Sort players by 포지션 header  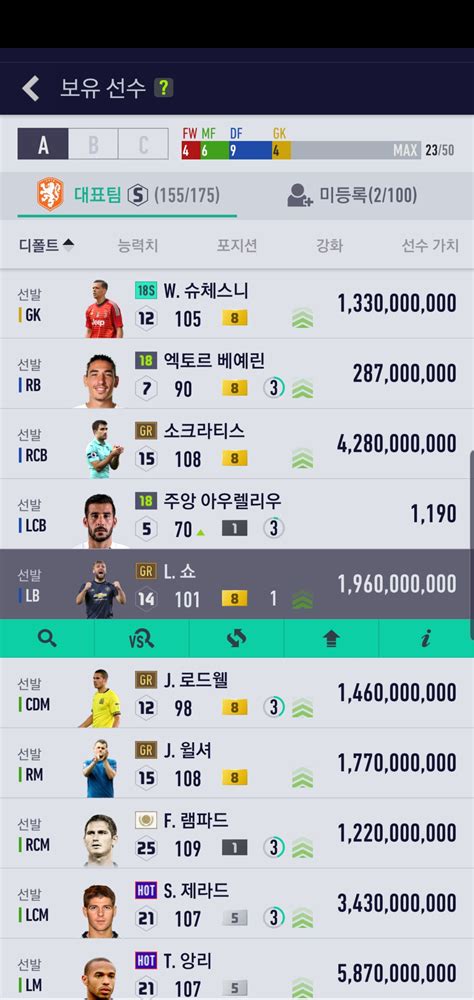(x=237, y=246)
